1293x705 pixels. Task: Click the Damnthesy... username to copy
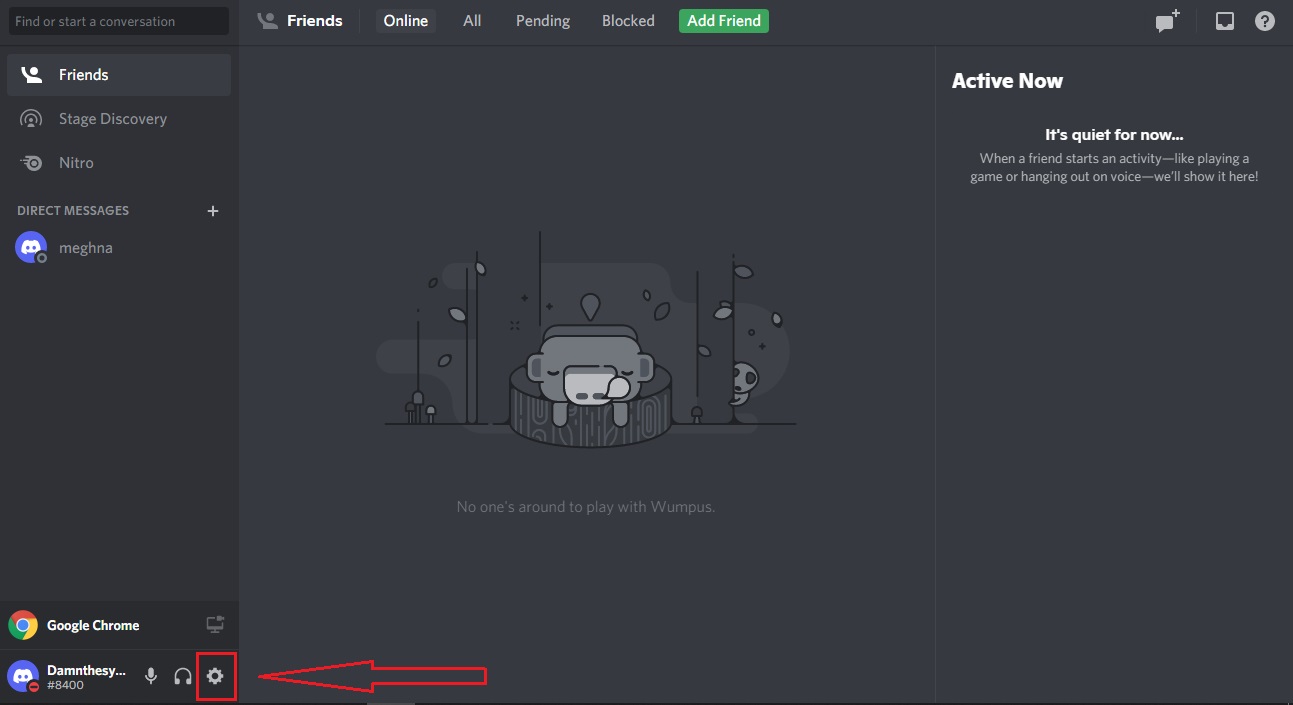pyautogui.click(x=86, y=669)
